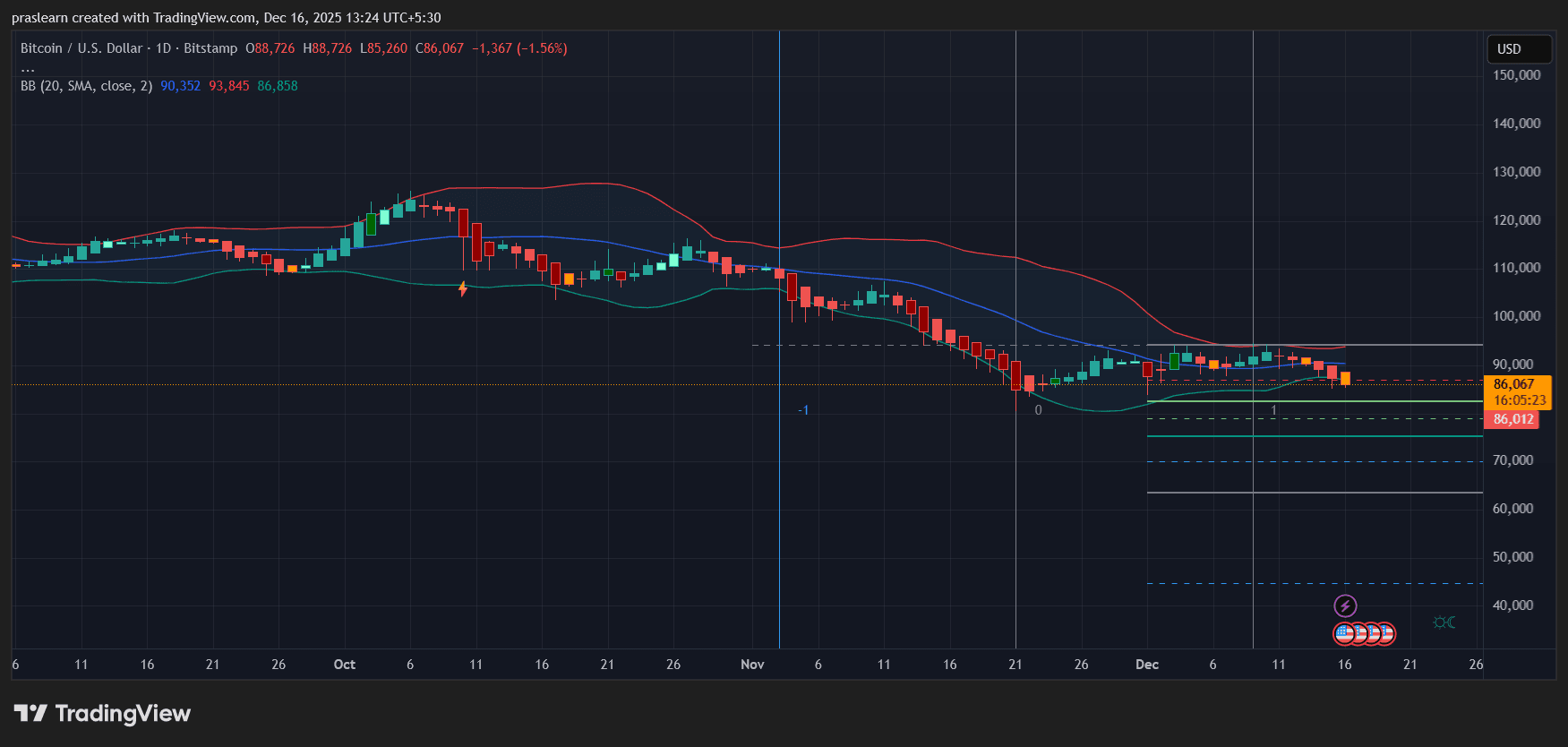1568x747 pixels.
Task: Click the Dec label on time axis
Action: pyautogui.click(x=1147, y=665)
